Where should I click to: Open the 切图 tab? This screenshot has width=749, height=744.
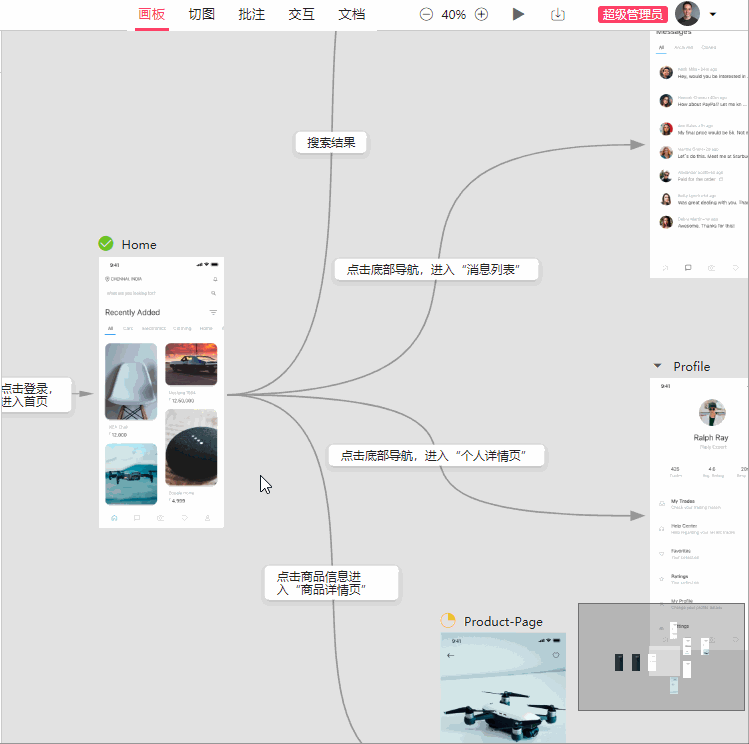tap(202, 14)
